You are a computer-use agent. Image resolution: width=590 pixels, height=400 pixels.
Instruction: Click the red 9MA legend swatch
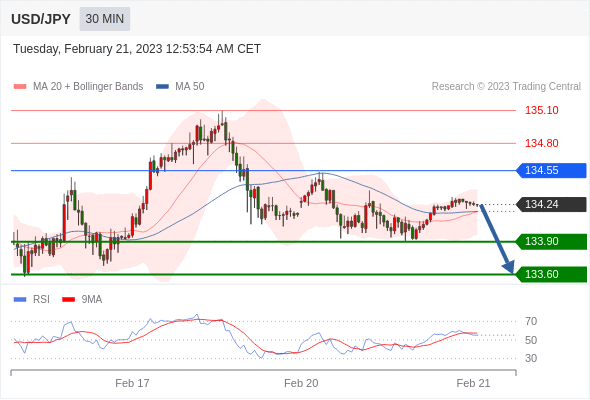[68, 300]
